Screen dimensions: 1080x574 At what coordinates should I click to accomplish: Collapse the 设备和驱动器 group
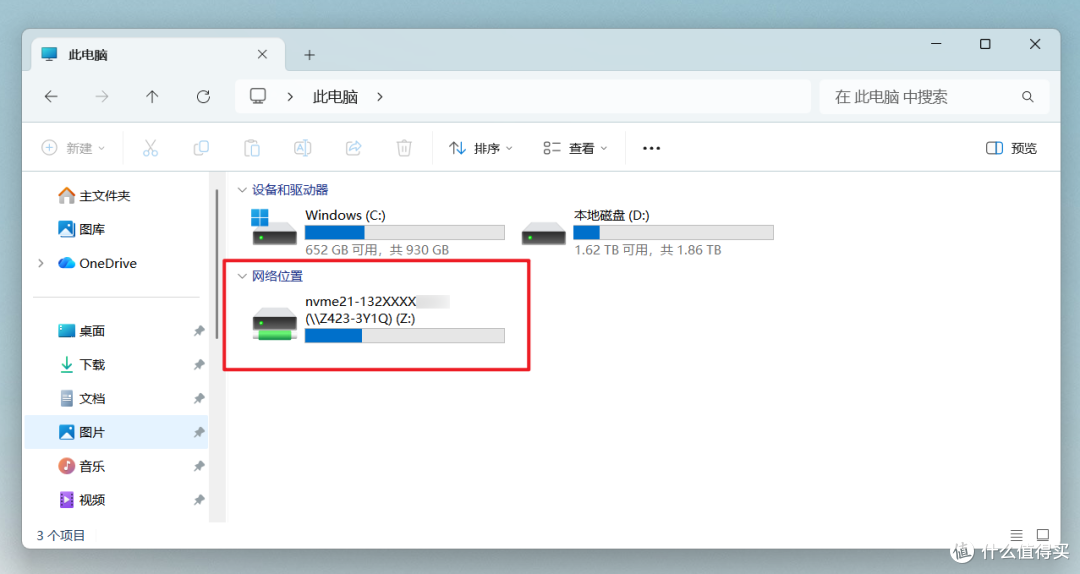click(x=242, y=189)
